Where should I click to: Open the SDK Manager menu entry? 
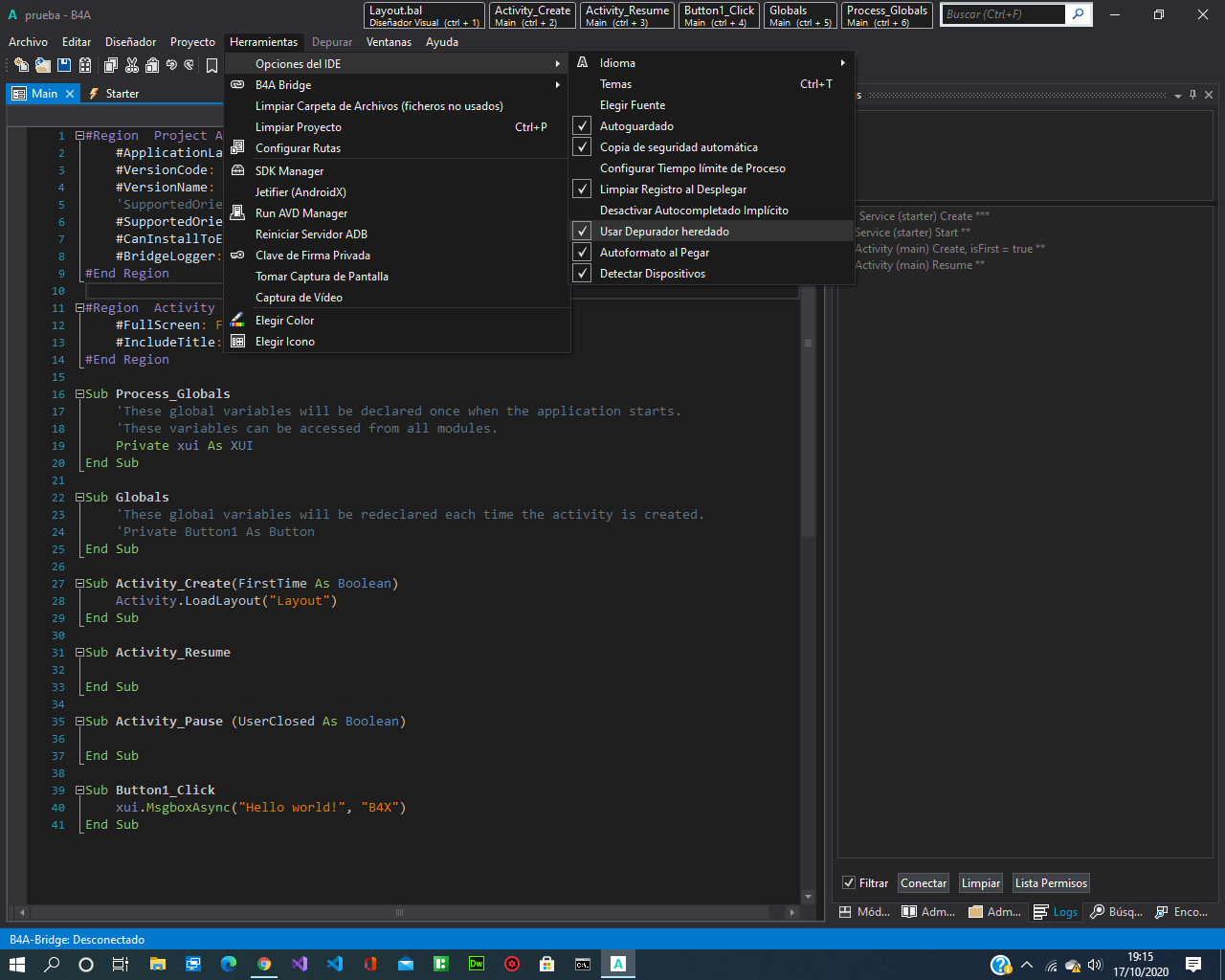[289, 171]
